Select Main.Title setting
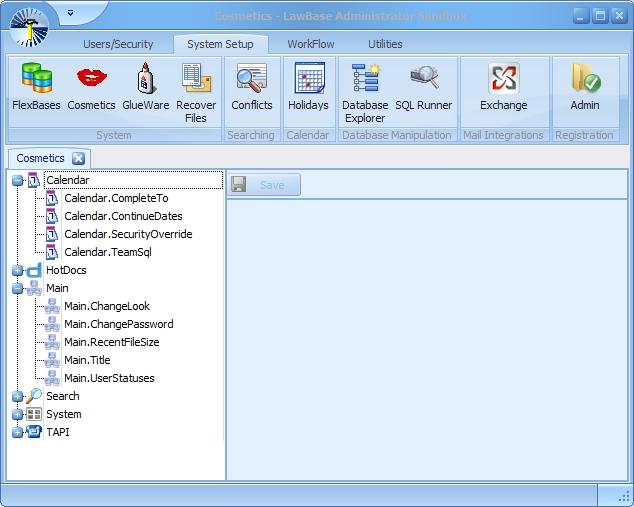634x507 pixels. (x=87, y=360)
